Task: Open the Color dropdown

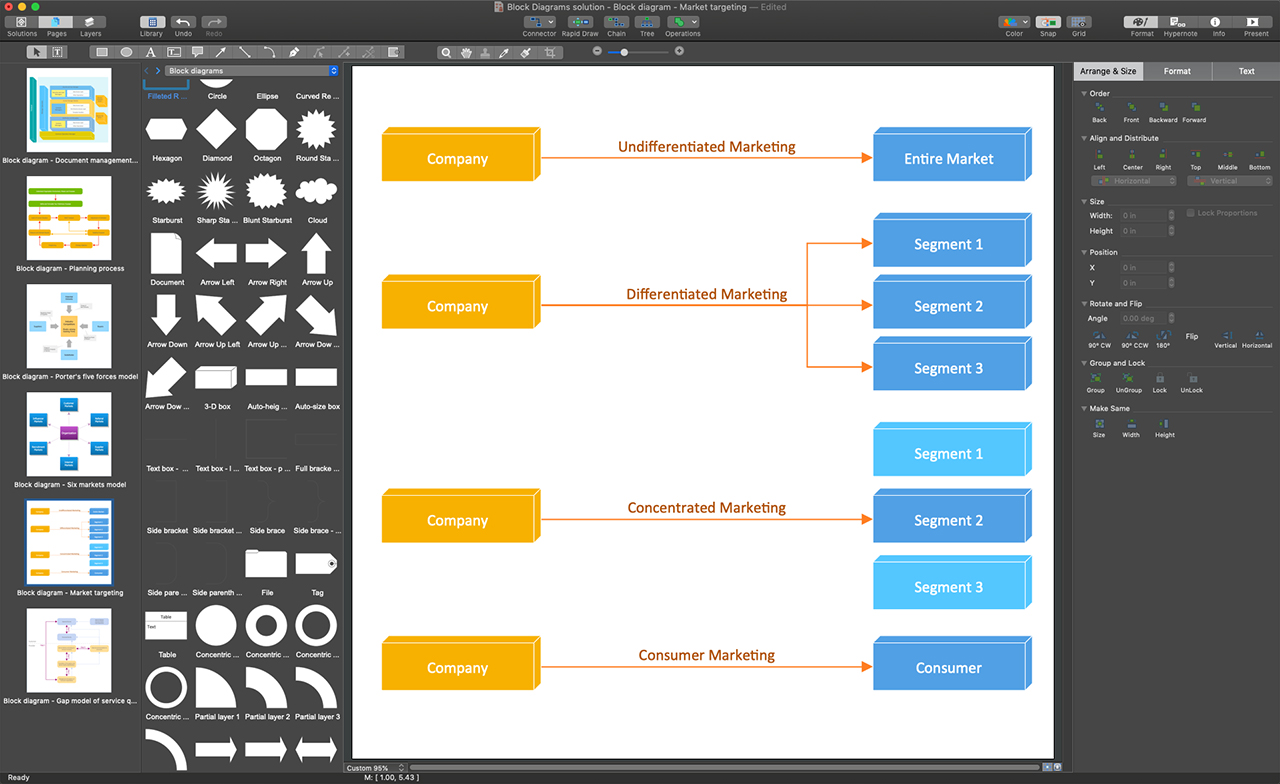Action: click(1014, 22)
